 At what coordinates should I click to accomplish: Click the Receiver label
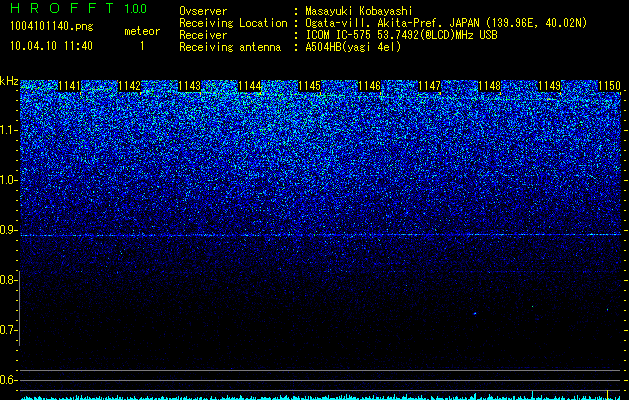tap(203, 35)
